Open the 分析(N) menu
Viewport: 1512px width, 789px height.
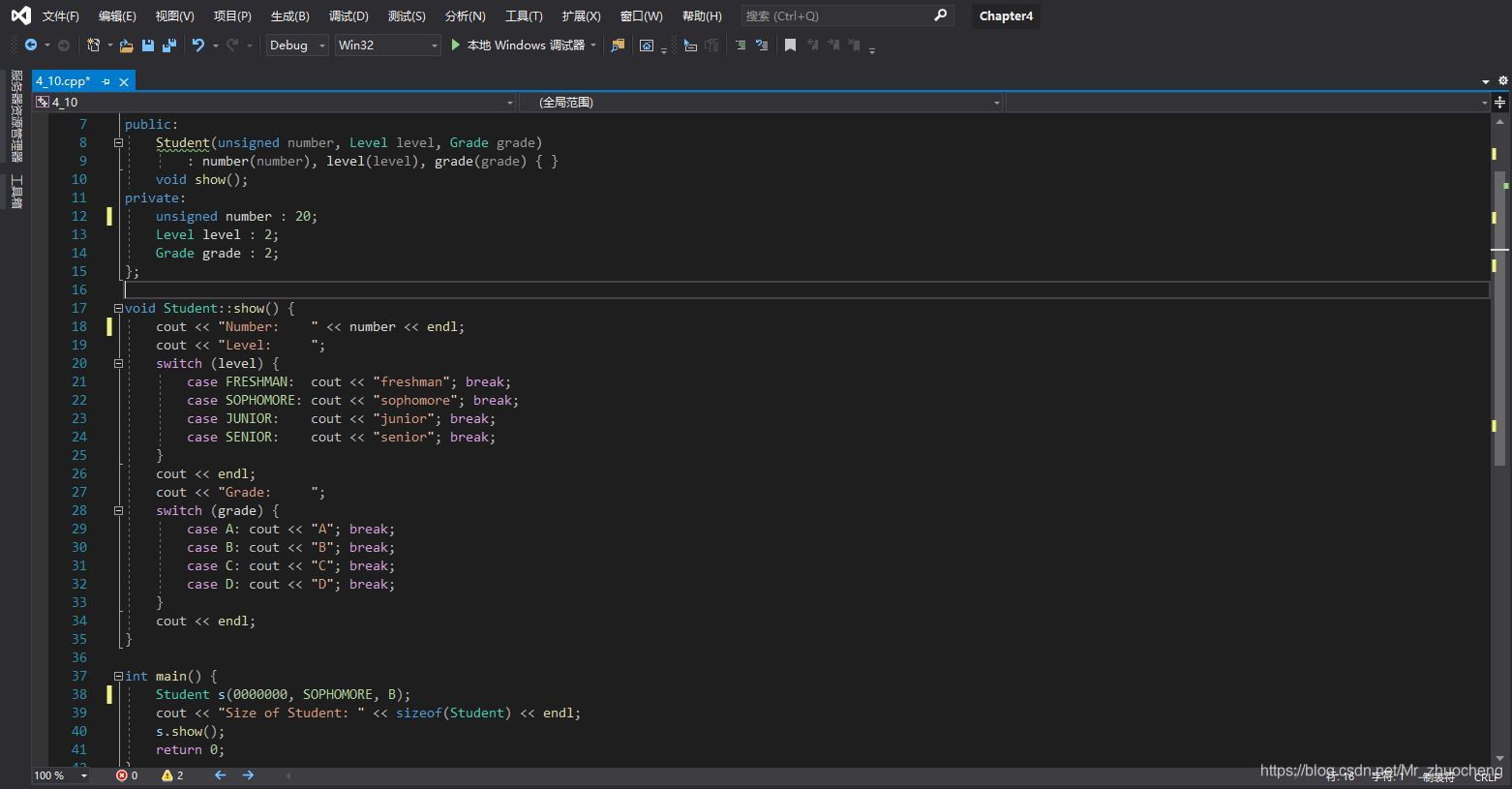click(465, 15)
